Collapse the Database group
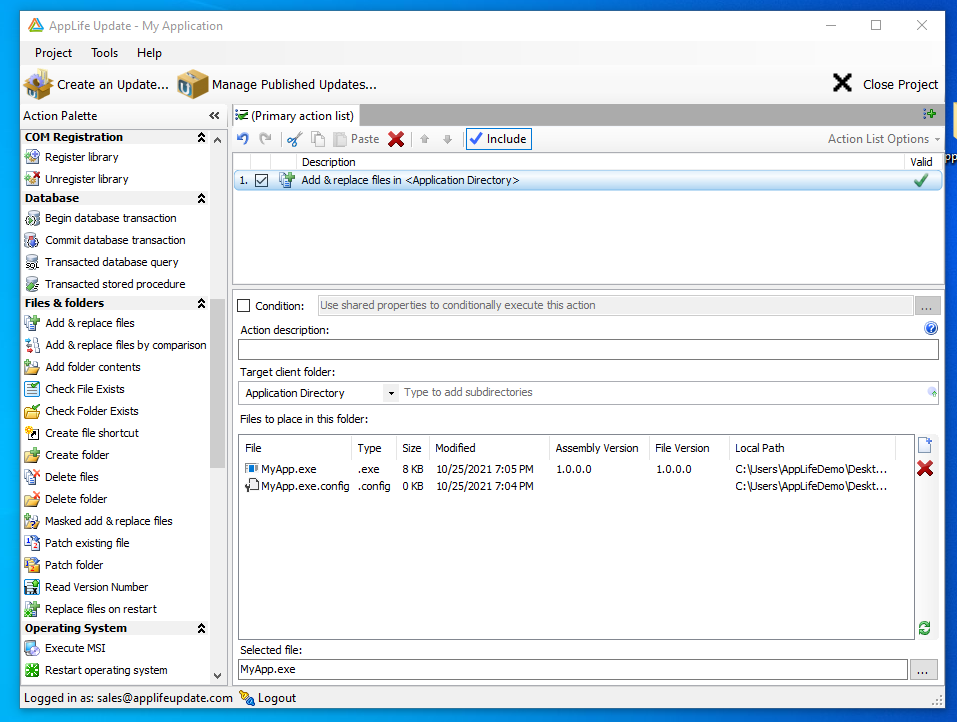Viewport: 957px width, 722px height. (x=201, y=198)
